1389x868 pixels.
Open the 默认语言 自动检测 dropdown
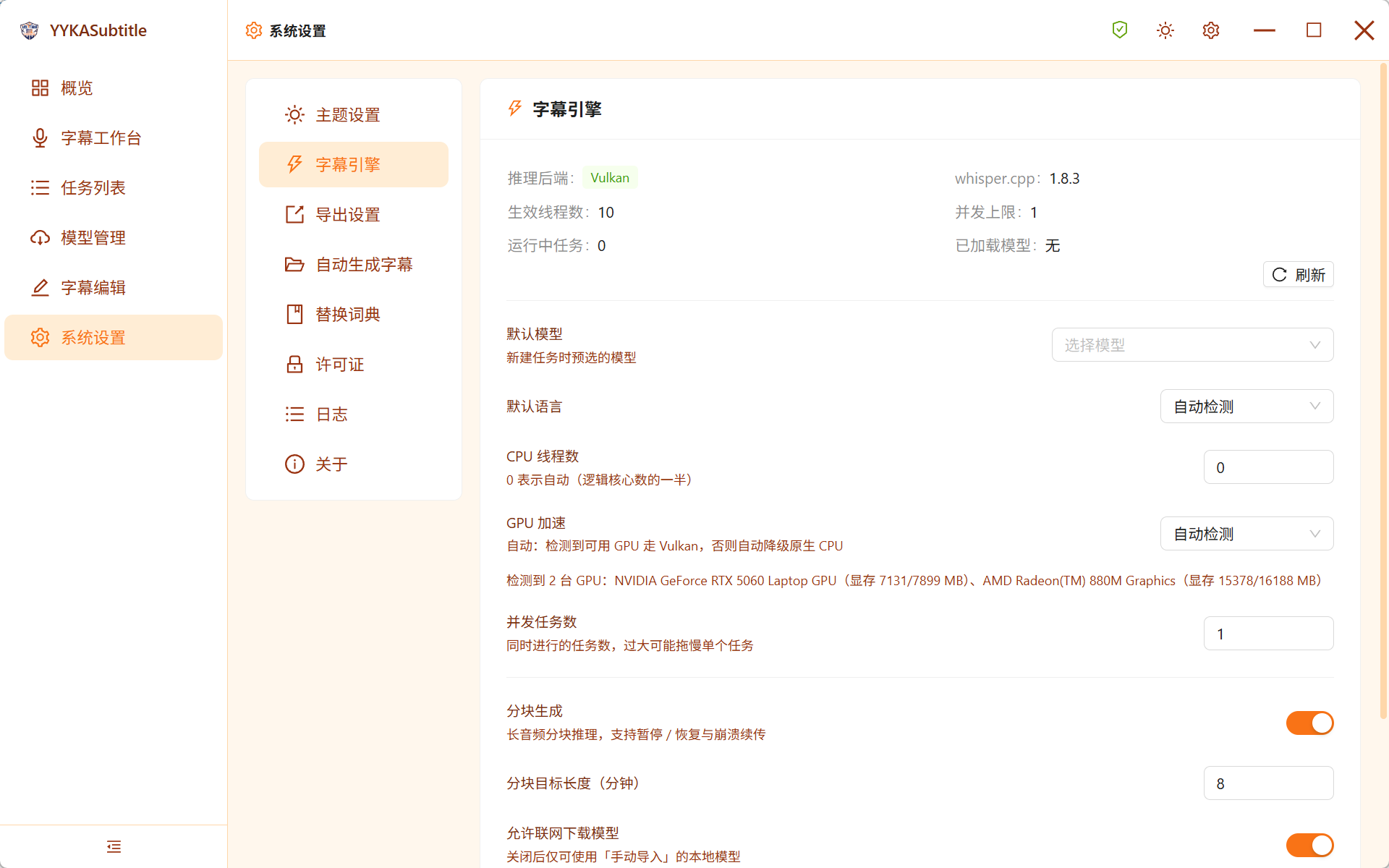(1247, 407)
